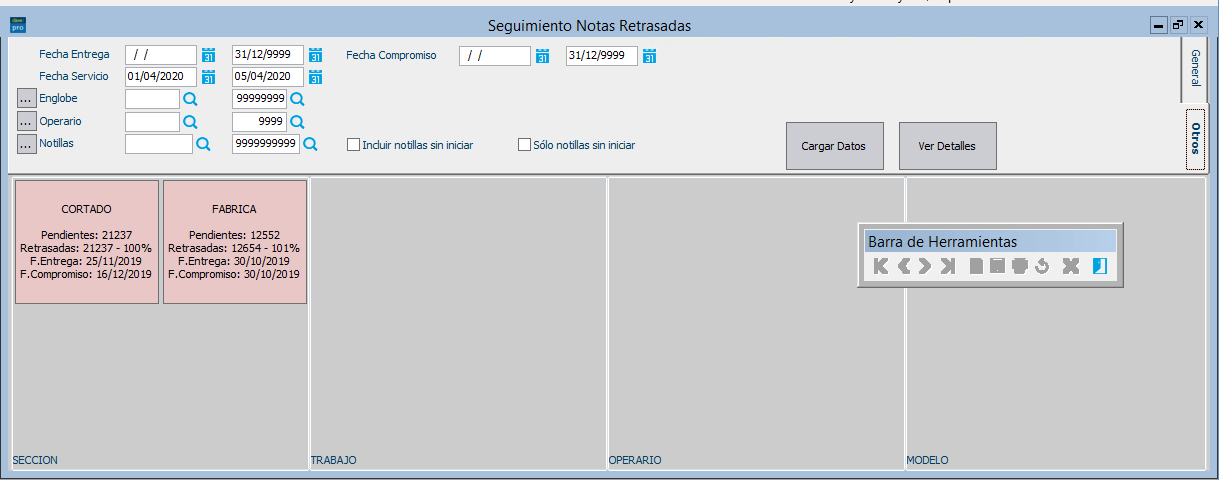Click the save disk icon in toolbar

(x=997, y=266)
